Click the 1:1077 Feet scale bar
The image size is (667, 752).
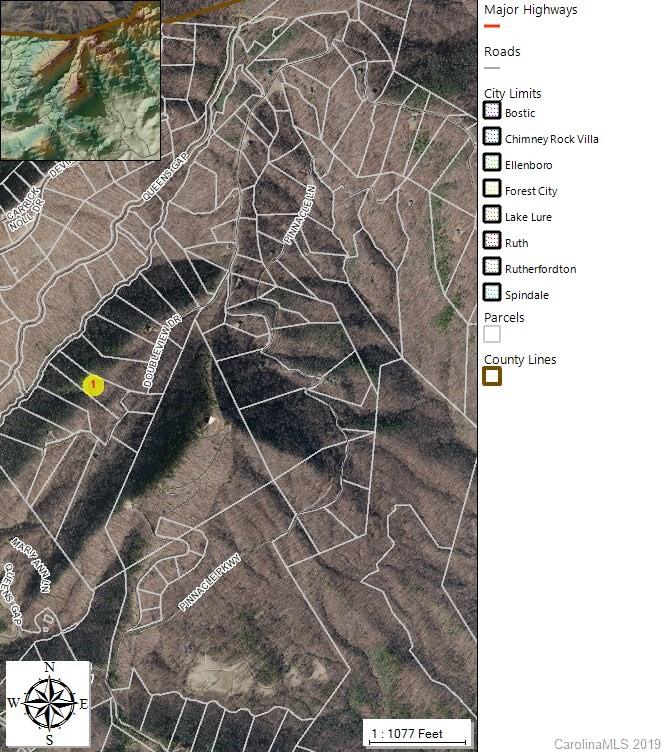(x=417, y=735)
